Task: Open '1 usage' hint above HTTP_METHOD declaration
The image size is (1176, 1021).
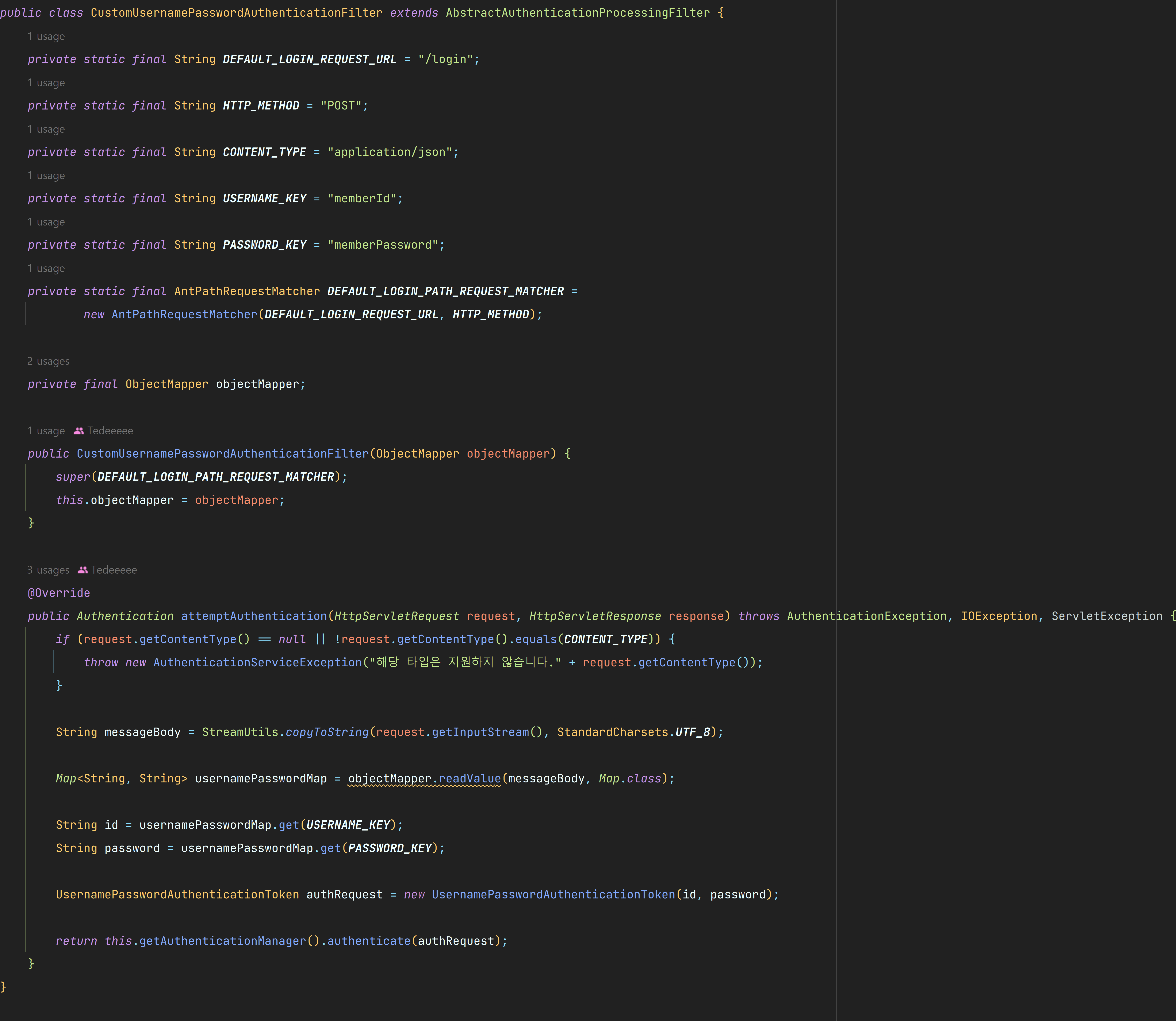Action: coord(46,83)
